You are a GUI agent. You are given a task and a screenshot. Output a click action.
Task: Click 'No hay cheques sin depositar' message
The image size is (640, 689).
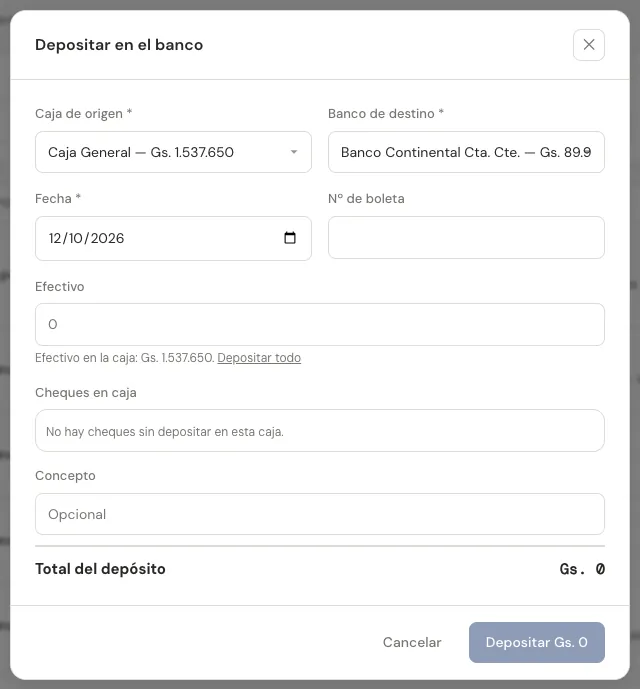[165, 432]
